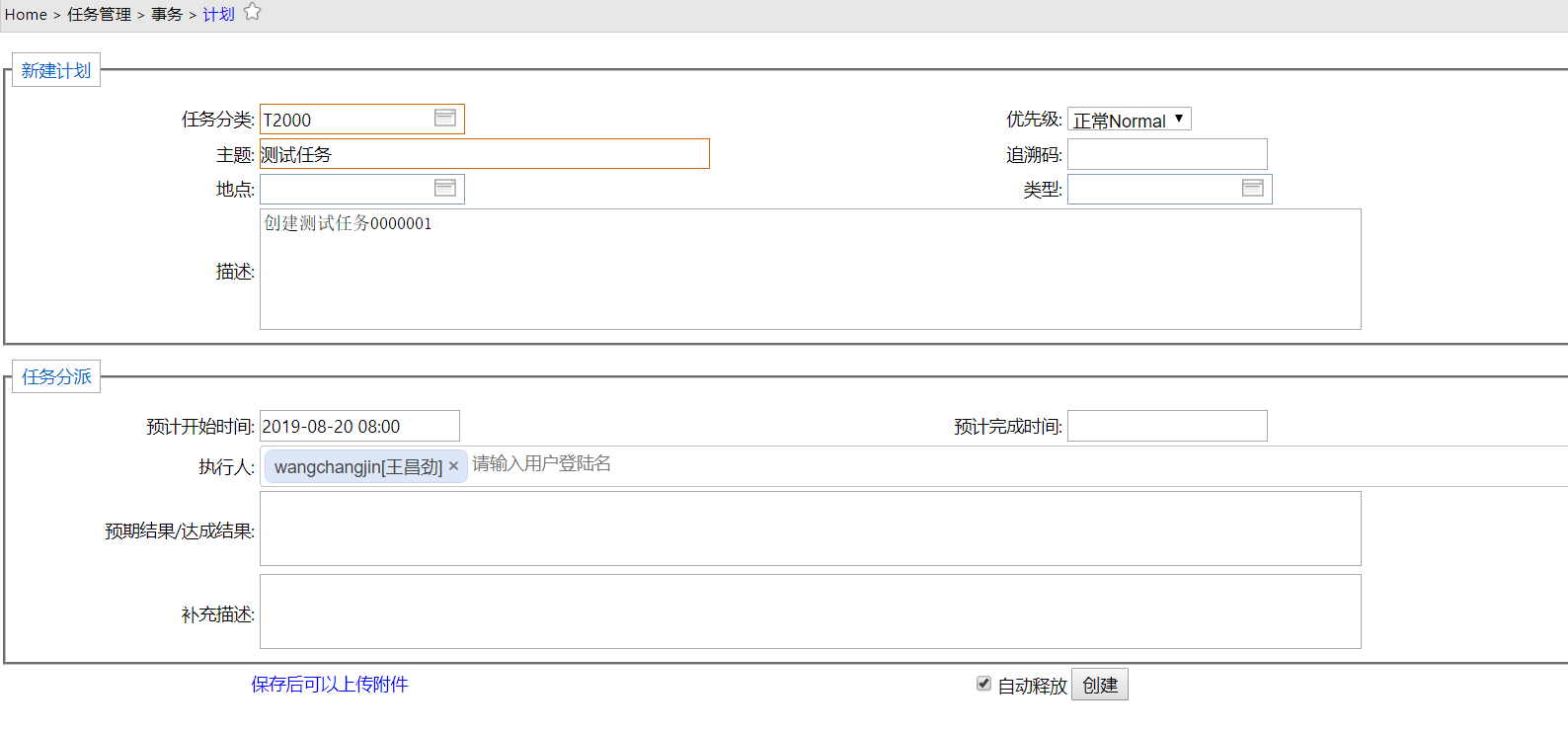
Task: Remove executor wangchangjin with the × icon
Action: pos(454,466)
